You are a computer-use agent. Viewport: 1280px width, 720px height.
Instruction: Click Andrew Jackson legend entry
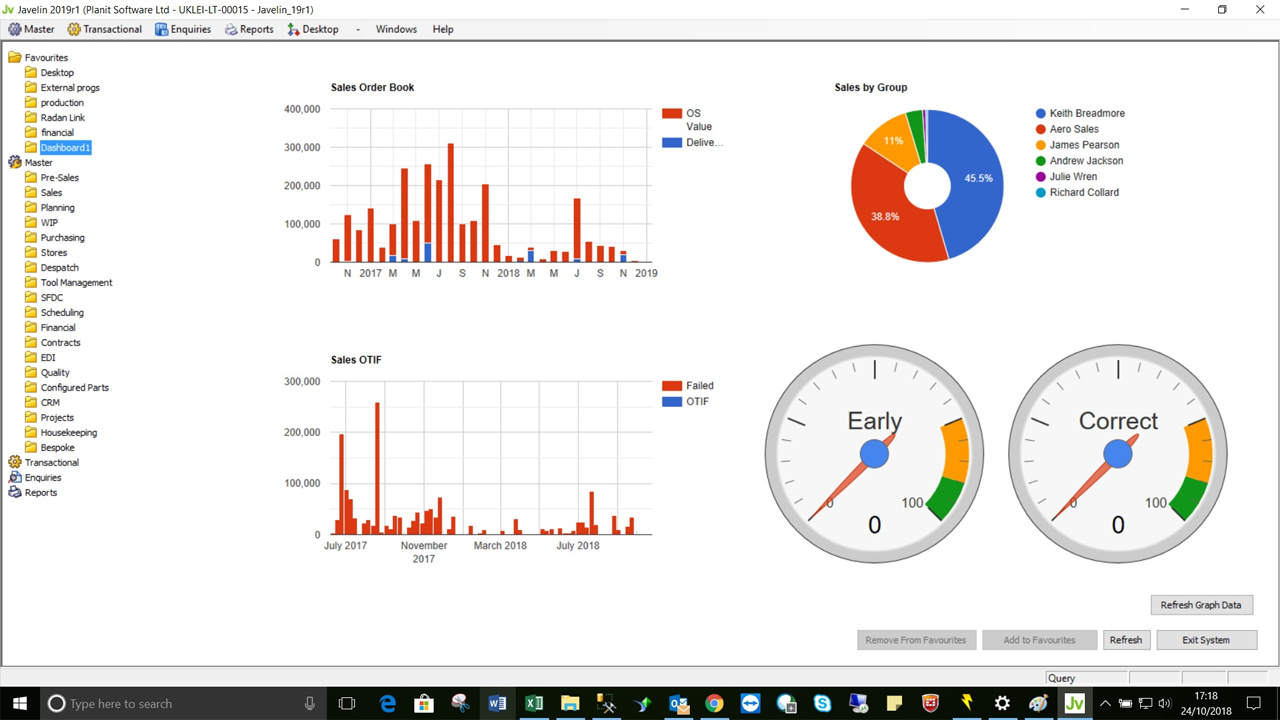1079,161
